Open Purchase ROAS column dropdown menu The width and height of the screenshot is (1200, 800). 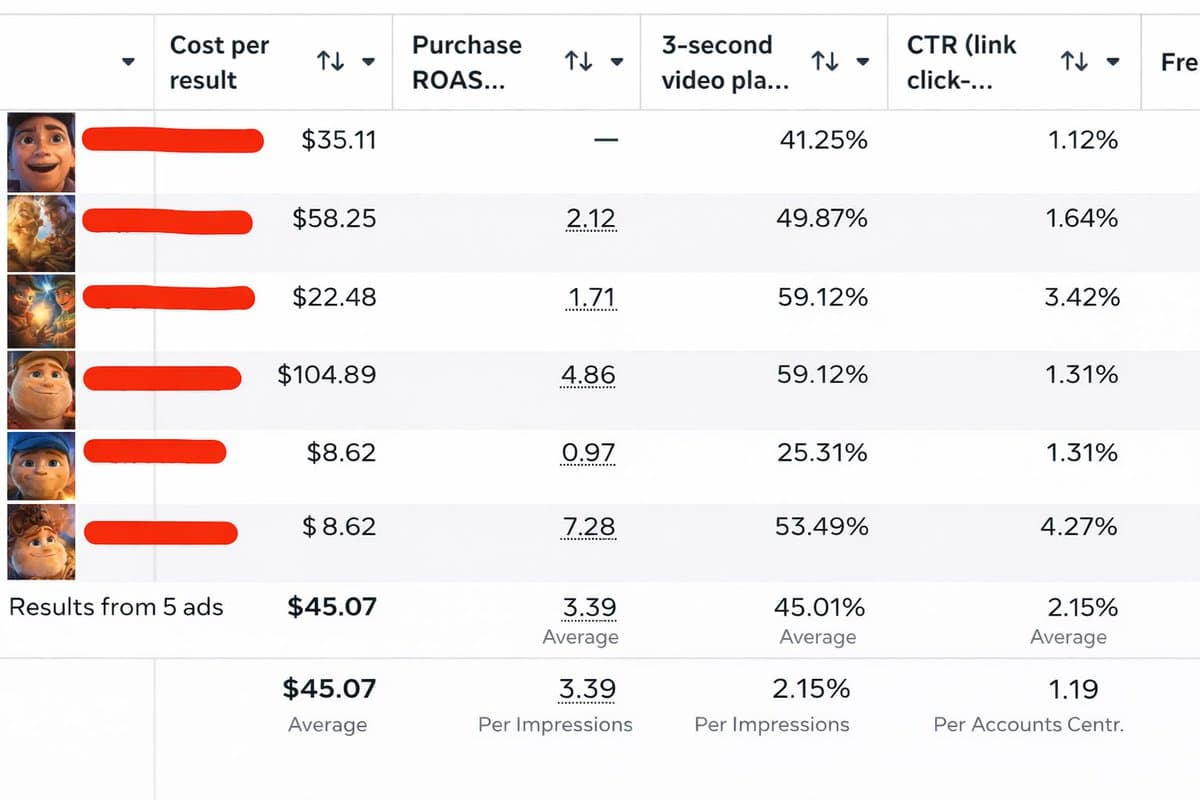pos(617,62)
